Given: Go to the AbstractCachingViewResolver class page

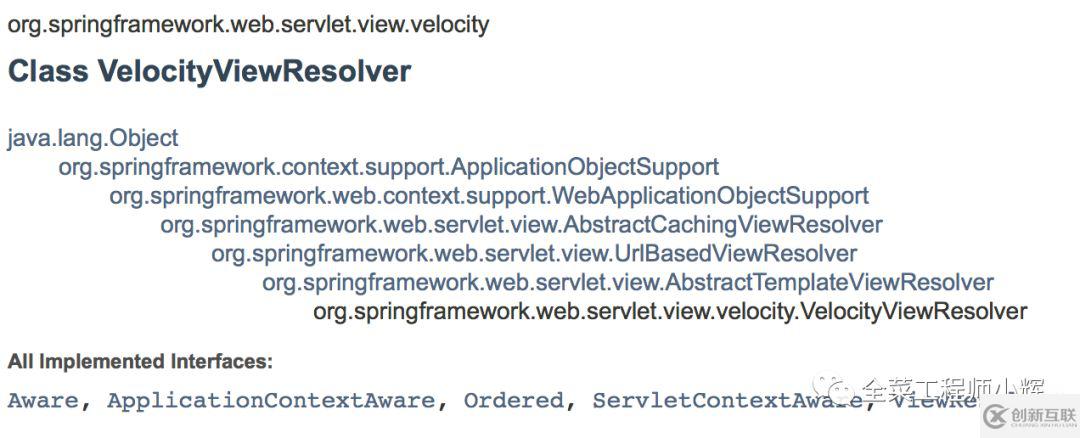Looking at the screenshot, I should point(521,225).
